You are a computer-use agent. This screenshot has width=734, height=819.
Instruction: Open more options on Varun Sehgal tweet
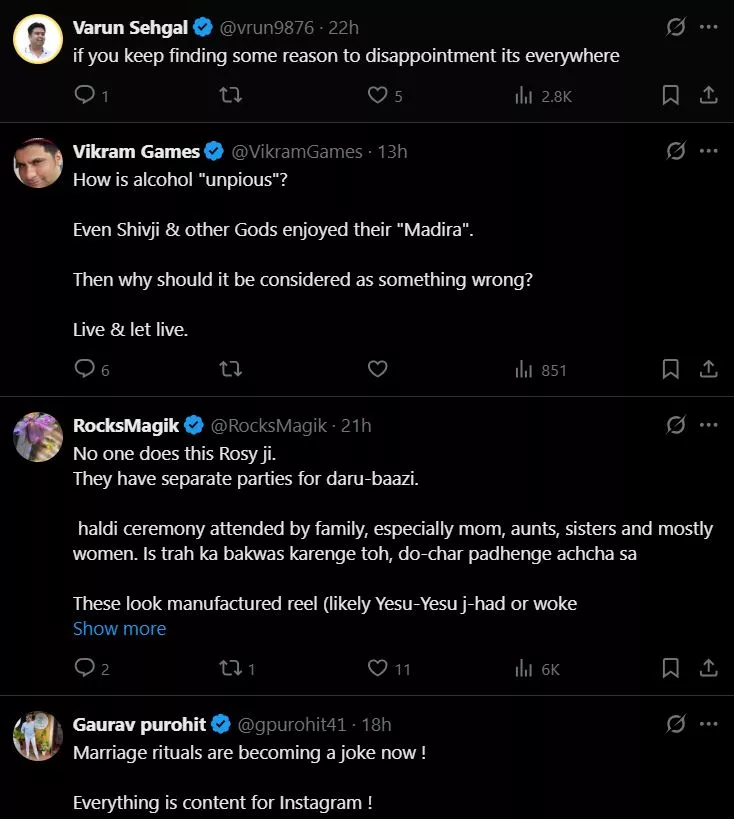pos(709,26)
